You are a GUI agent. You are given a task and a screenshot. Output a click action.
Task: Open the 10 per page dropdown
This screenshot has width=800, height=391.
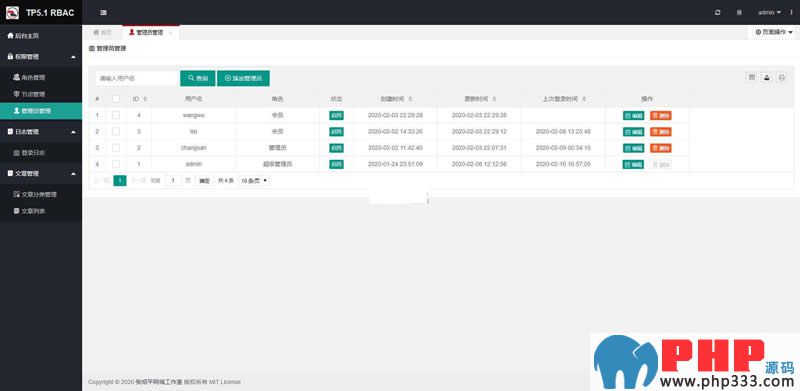[x=254, y=180]
